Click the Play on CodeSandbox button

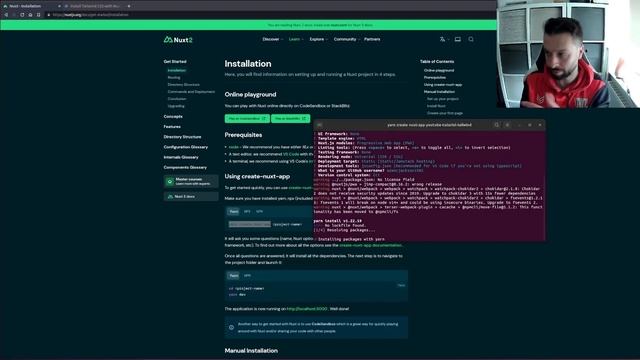pos(247,118)
